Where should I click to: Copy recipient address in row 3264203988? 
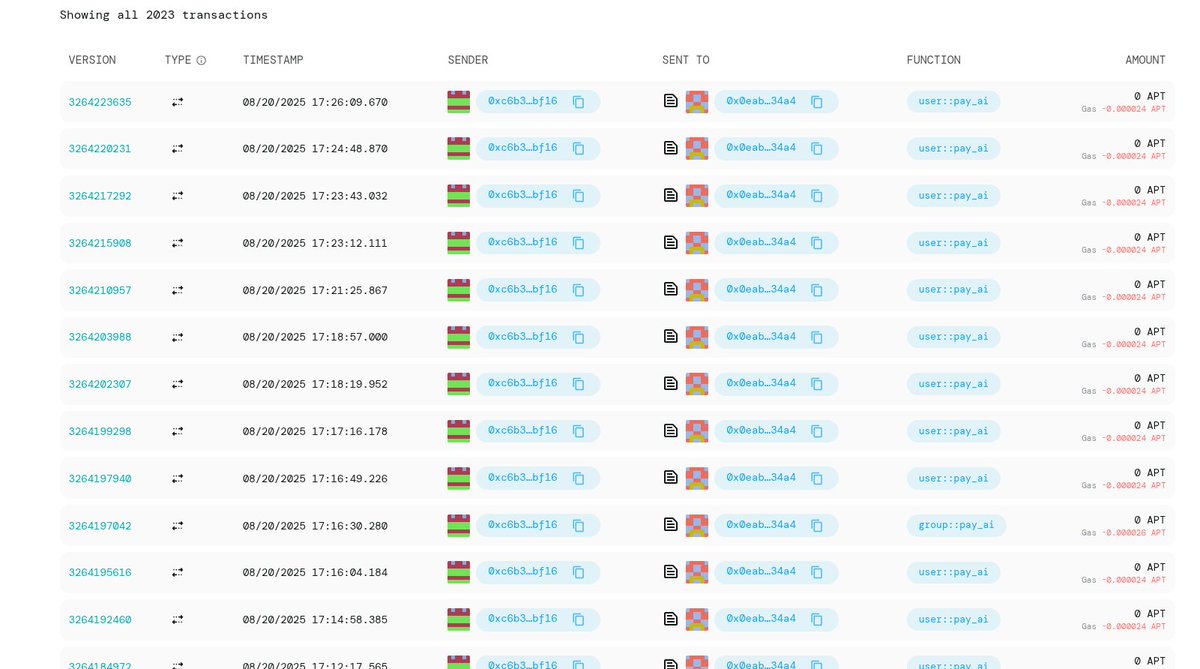[x=817, y=337]
